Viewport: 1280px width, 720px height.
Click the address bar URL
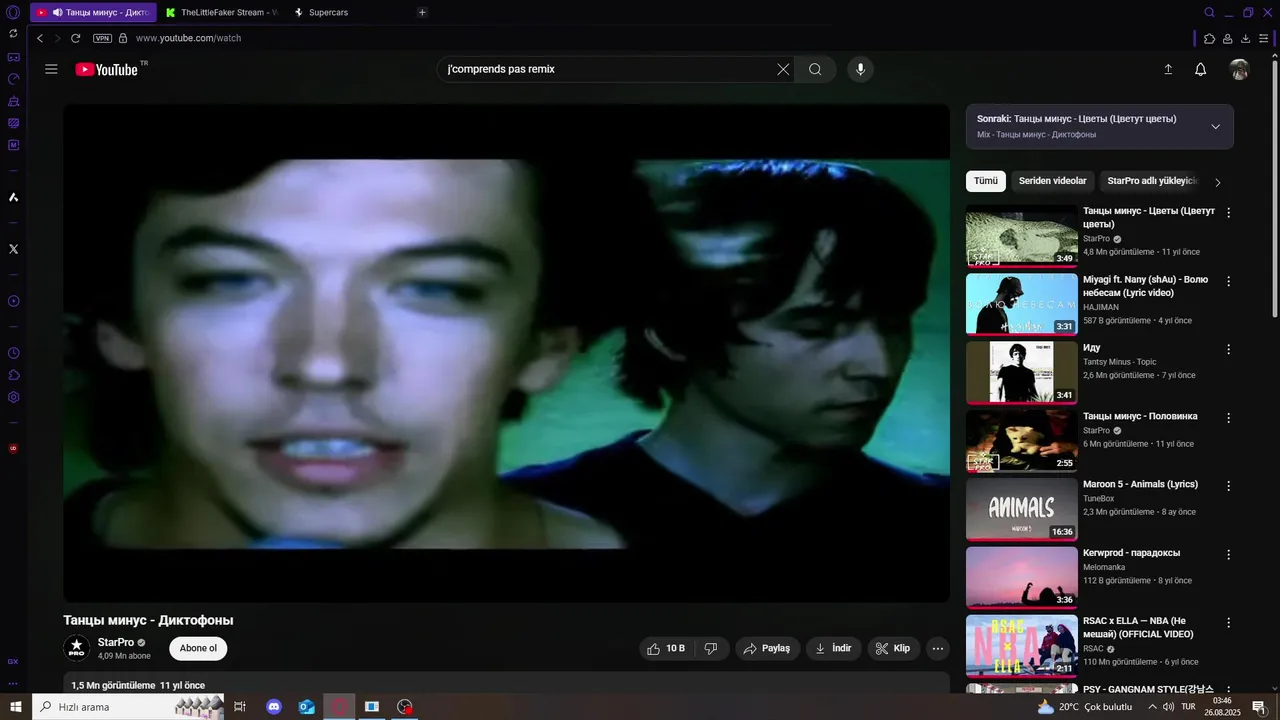pos(188,38)
